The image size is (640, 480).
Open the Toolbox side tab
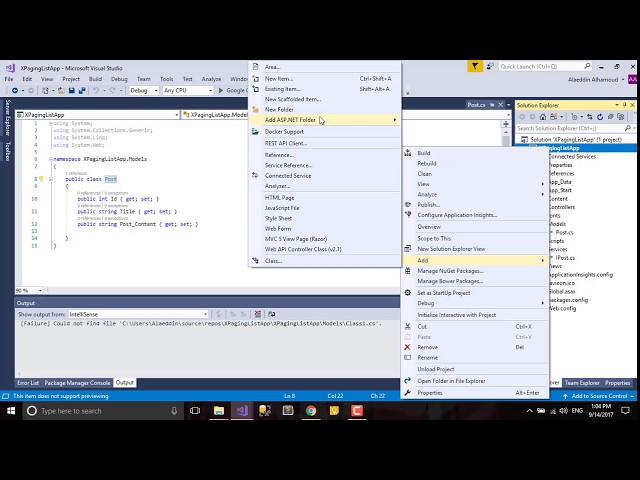pyautogui.click(x=7, y=151)
